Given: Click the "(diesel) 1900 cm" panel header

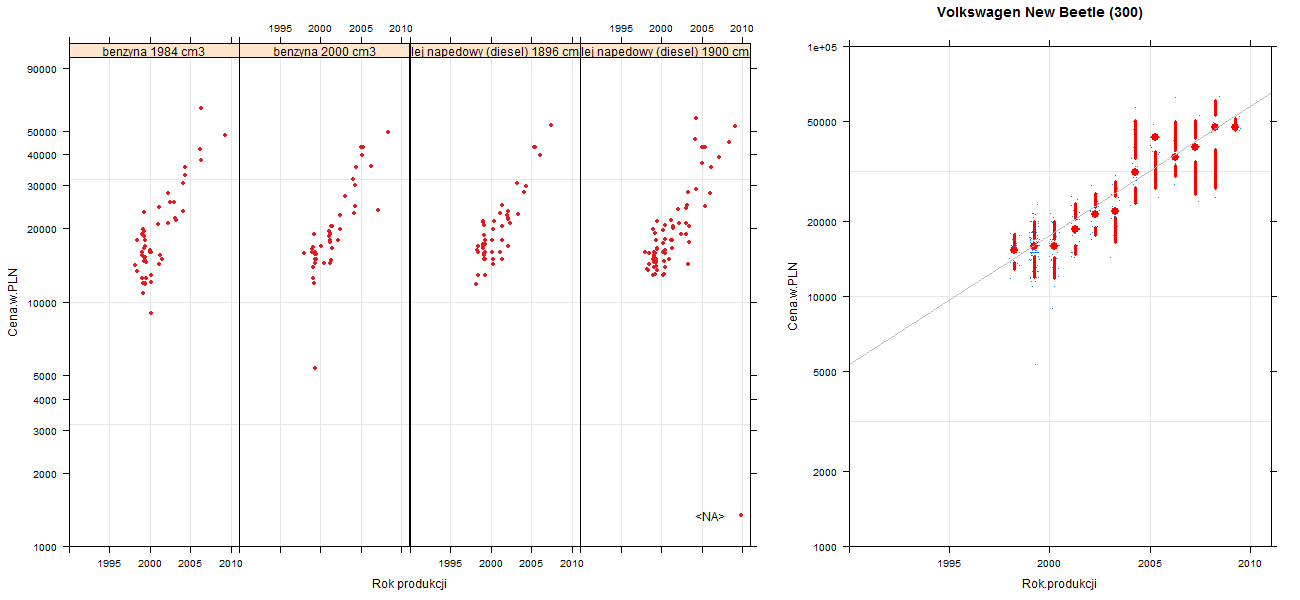Looking at the screenshot, I should [x=666, y=50].
